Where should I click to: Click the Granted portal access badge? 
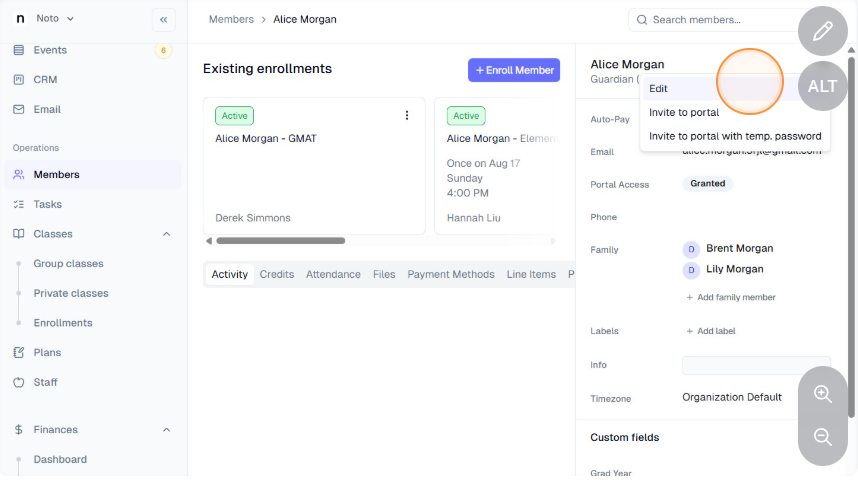(708, 184)
